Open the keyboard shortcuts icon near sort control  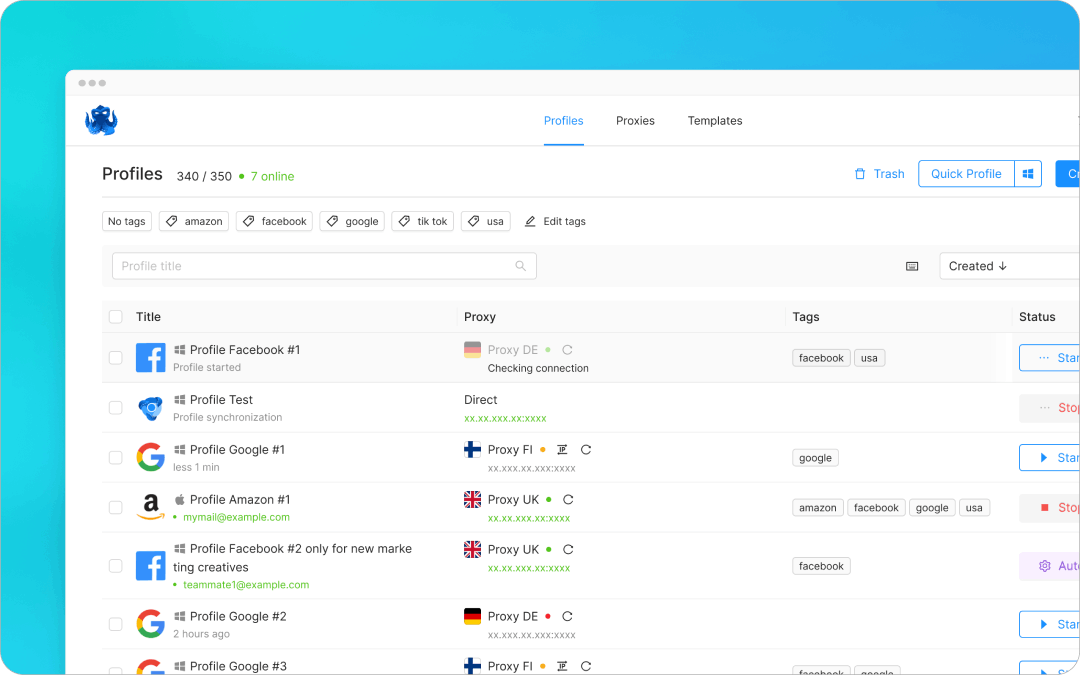[x=911, y=266]
